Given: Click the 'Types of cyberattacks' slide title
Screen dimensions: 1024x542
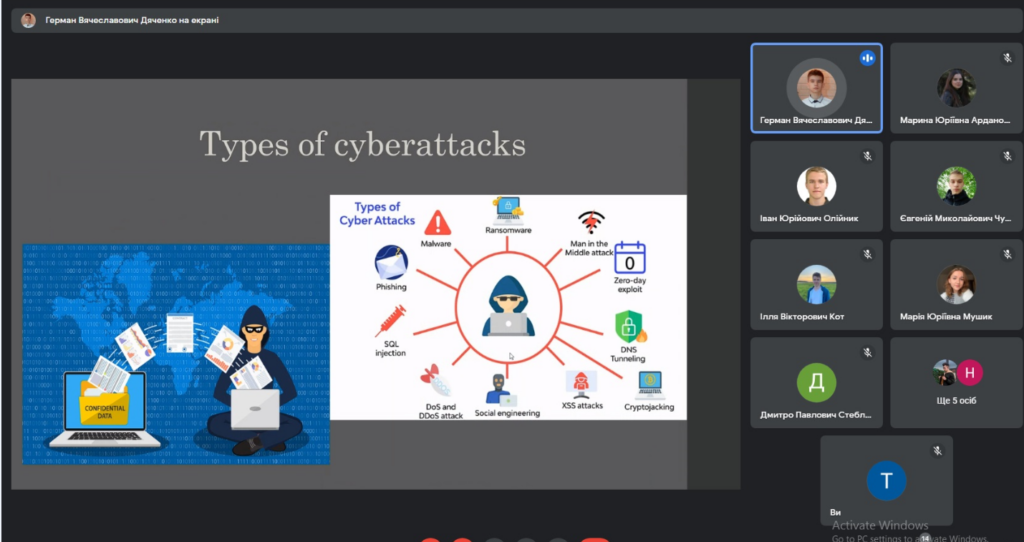Looking at the screenshot, I should 362,144.
